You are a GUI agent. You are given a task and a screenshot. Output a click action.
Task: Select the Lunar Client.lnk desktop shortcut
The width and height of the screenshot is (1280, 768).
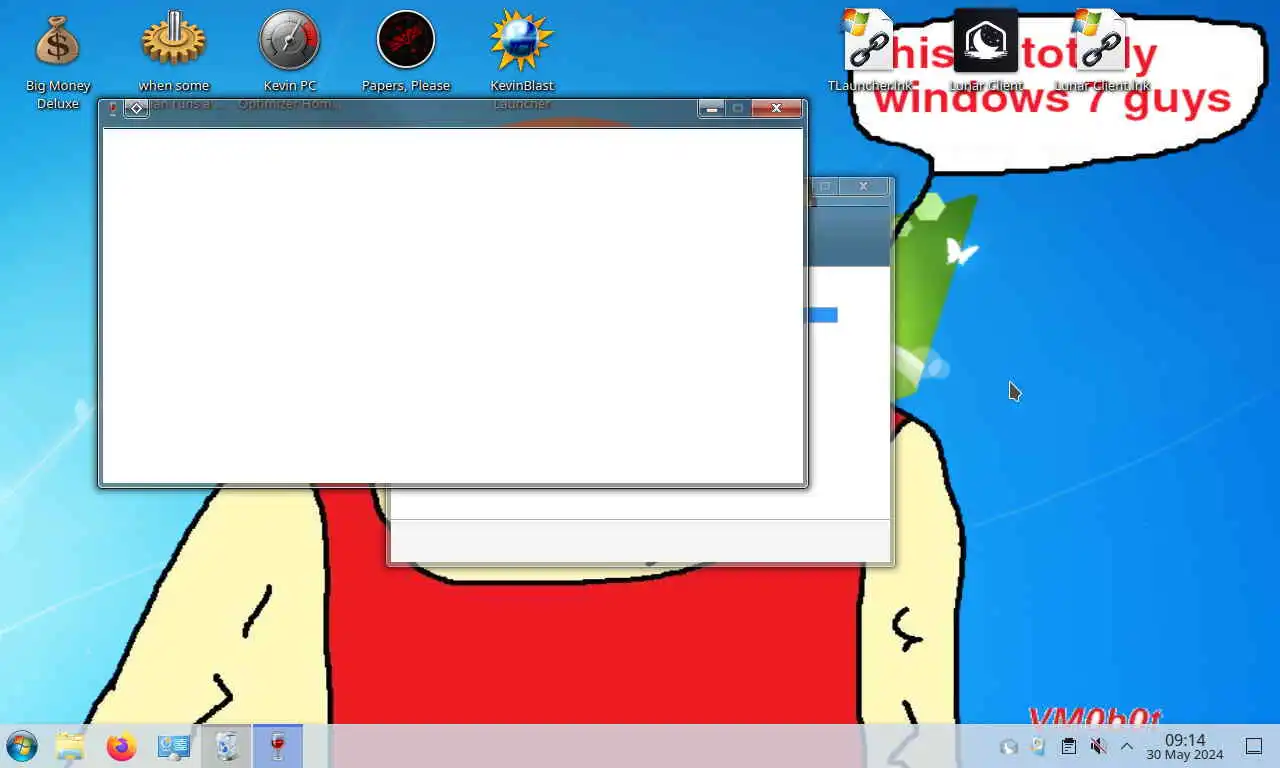(x=1102, y=52)
